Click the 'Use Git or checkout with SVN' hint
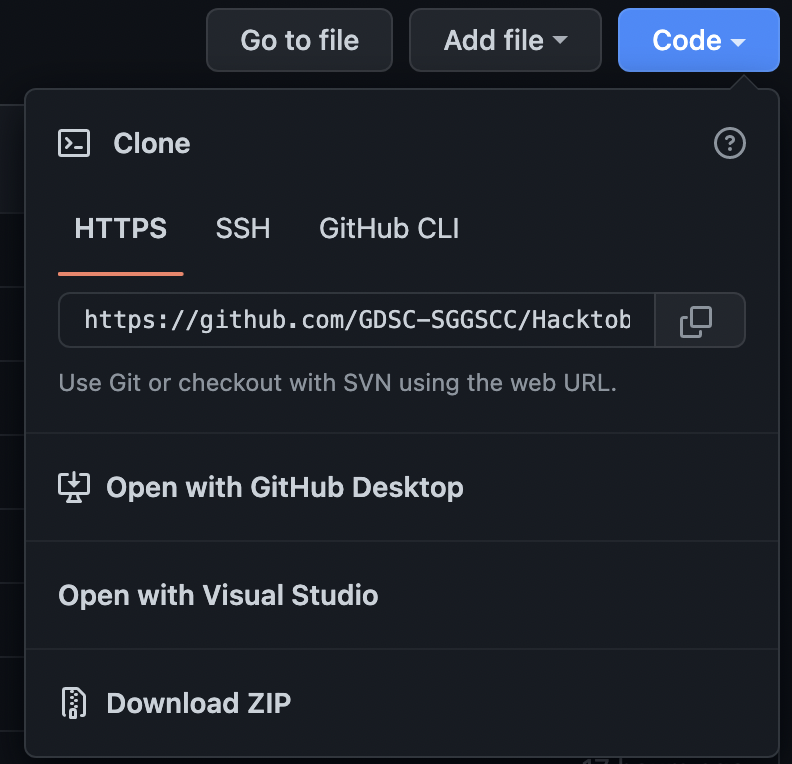 [337, 383]
